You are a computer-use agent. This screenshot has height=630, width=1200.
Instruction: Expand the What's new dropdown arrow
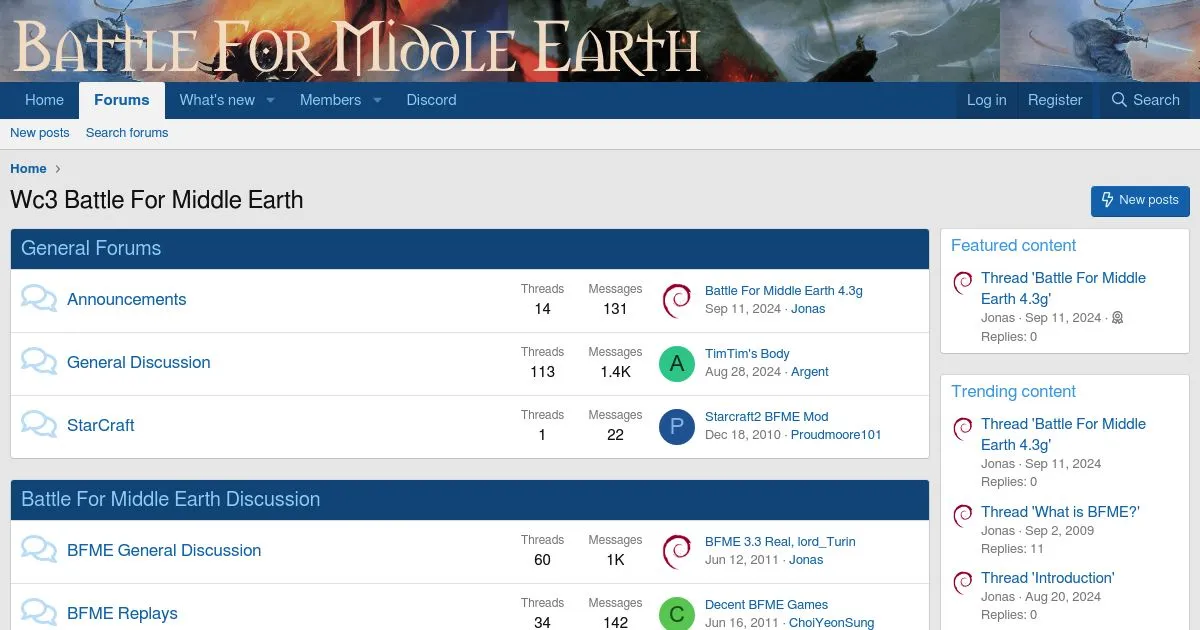point(270,100)
